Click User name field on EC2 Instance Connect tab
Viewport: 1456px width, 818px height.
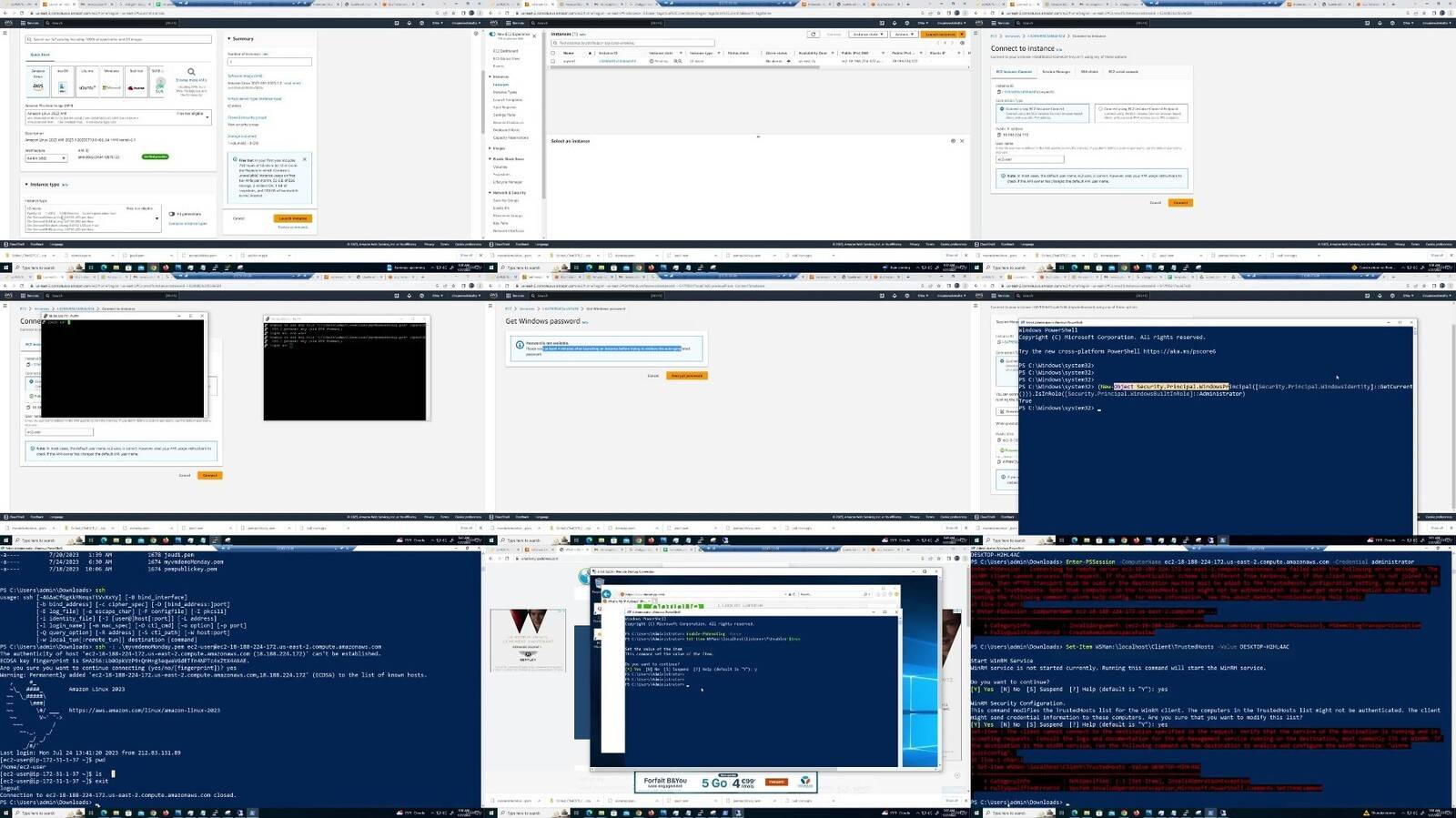[1029, 159]
